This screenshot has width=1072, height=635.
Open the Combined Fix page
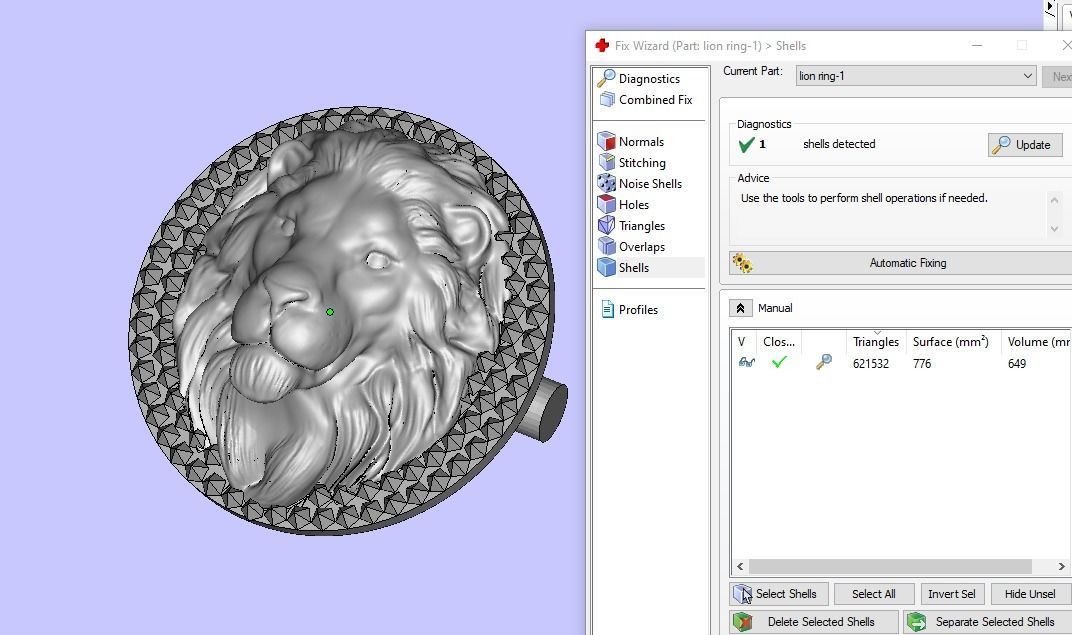(x=645, y=100)
